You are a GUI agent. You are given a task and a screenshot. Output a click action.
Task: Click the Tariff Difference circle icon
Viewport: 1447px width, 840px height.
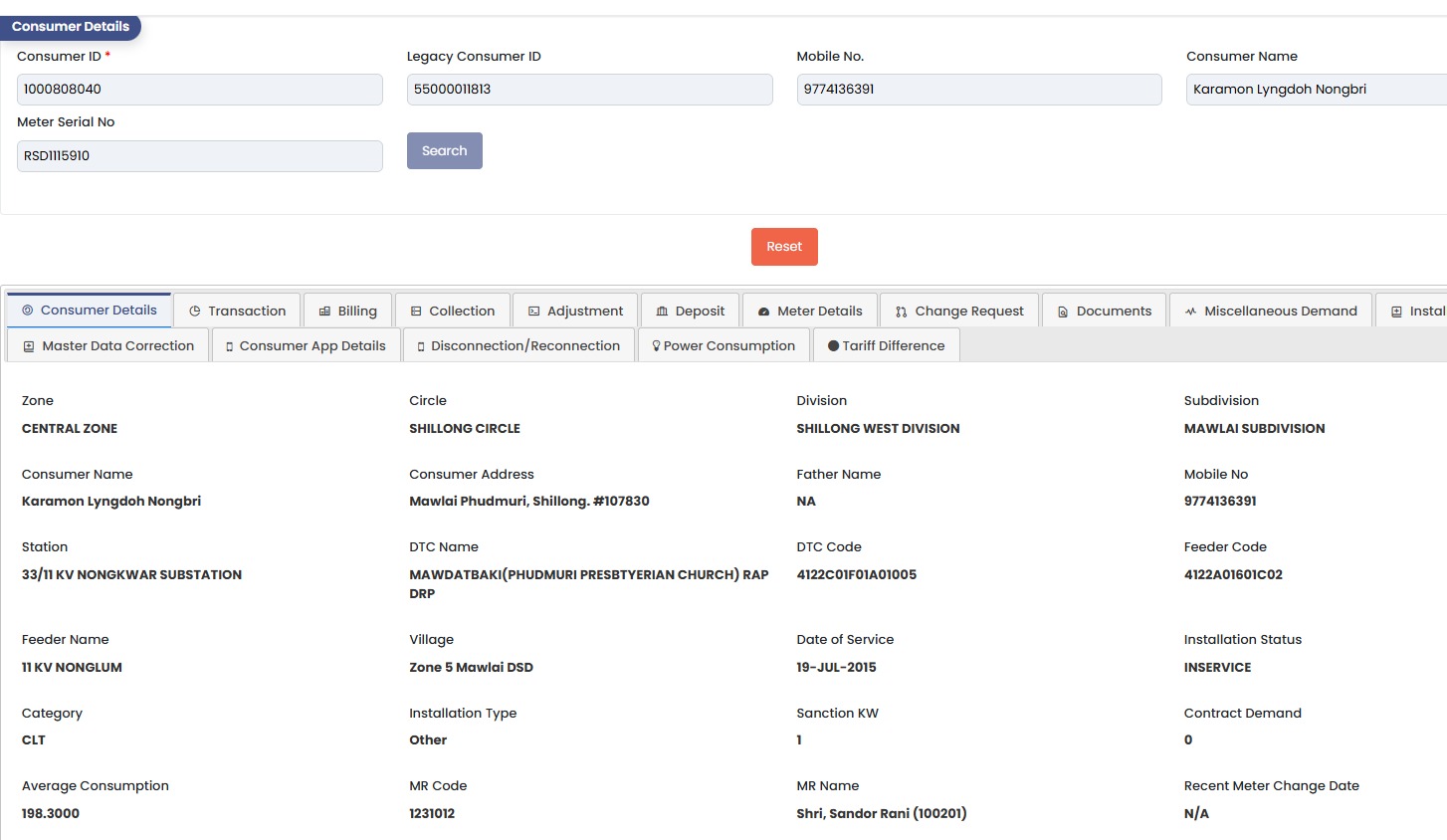[x=833, y=346]
